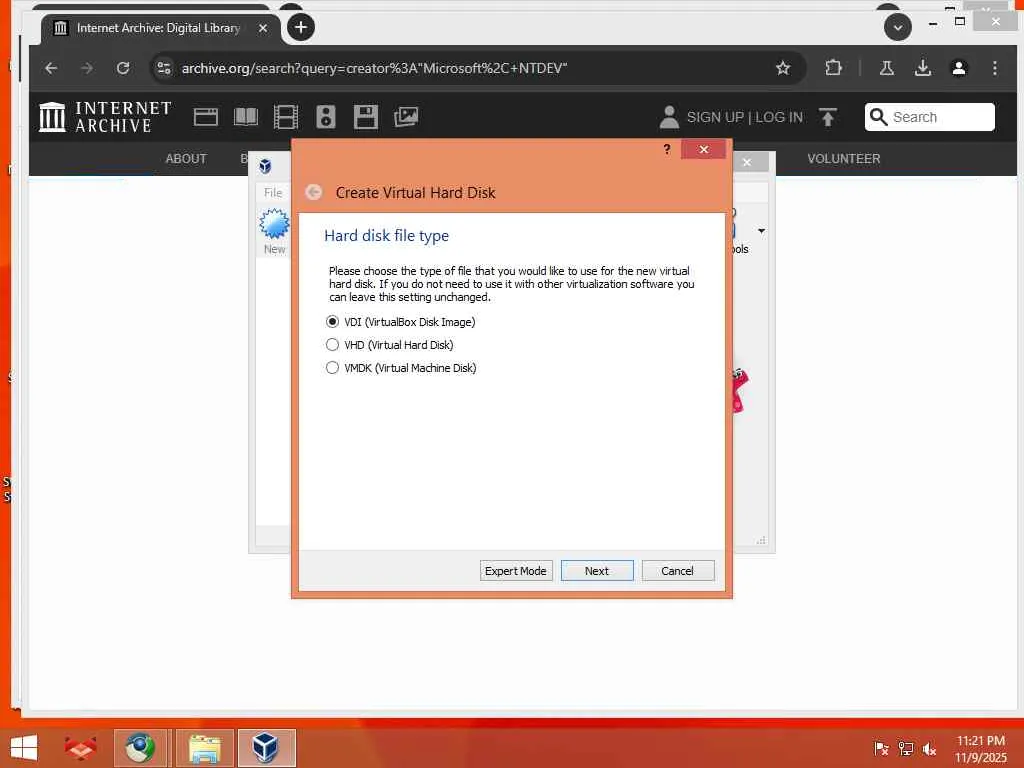The width and height of the screenshot is (1024, 768).
Task: Open the browser extensions puzzle icon
Action: (x=833, y=68)
